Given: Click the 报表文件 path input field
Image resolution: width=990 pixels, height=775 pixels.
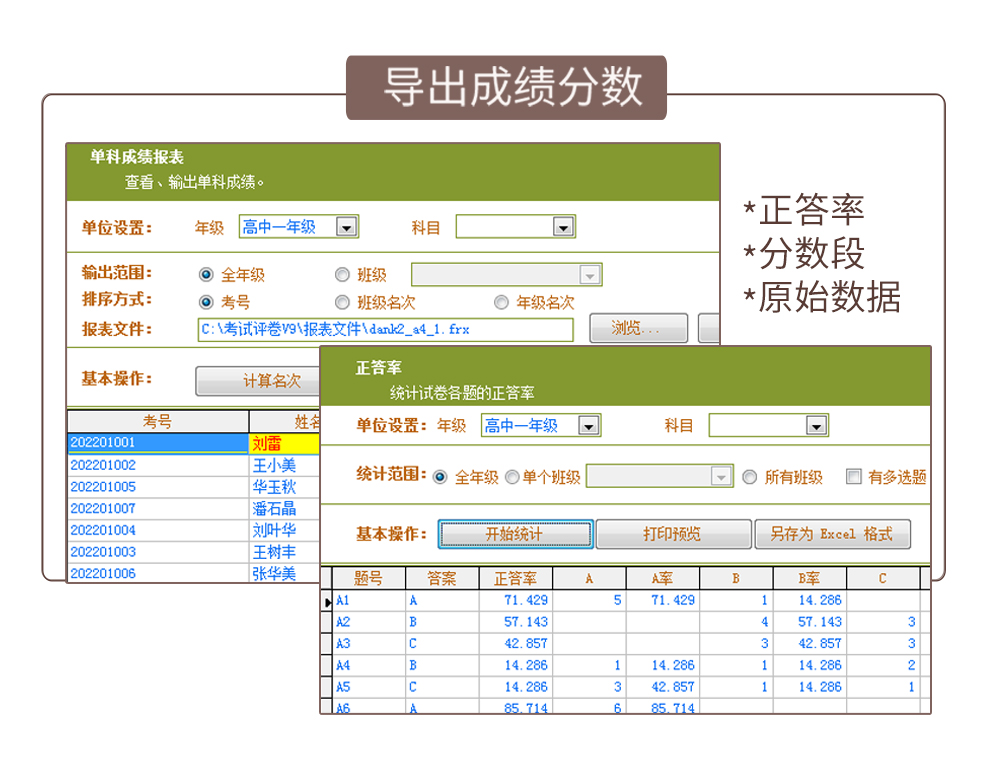Looking at the screenshot, I should [386, 330].
